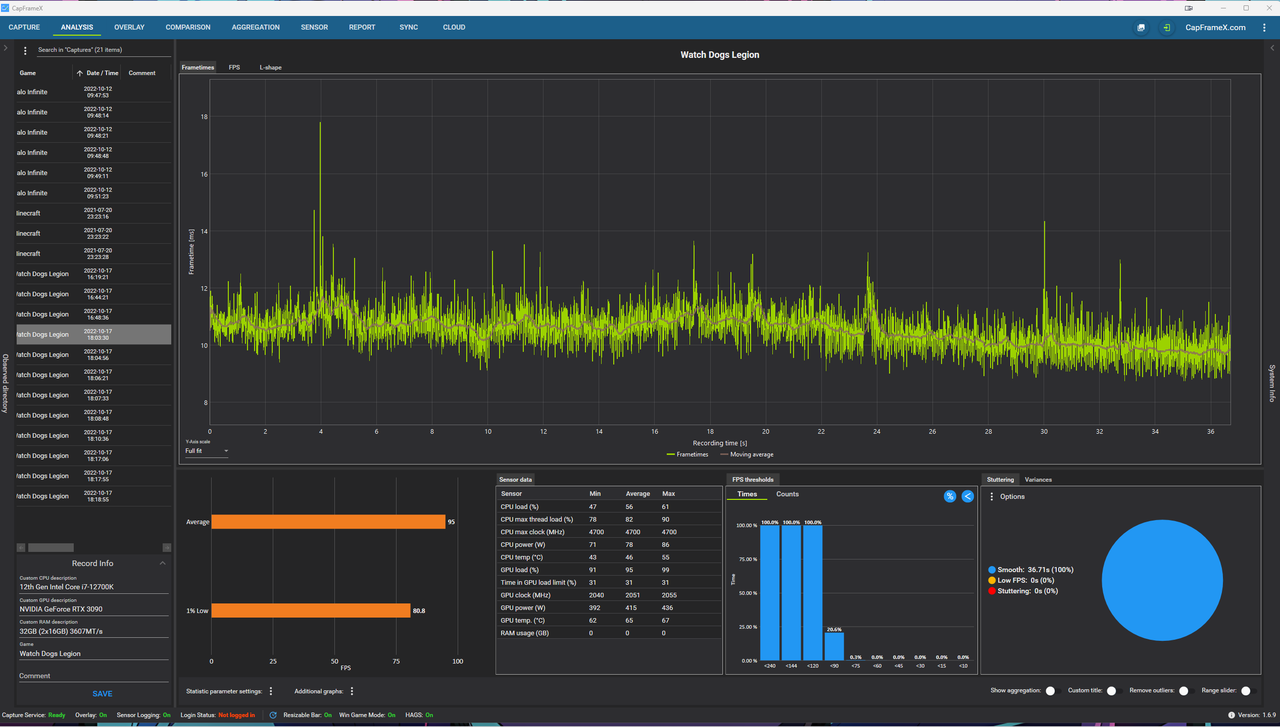Sort captures by Comment column header
The image size is (1280, 727).
(142, 73)
